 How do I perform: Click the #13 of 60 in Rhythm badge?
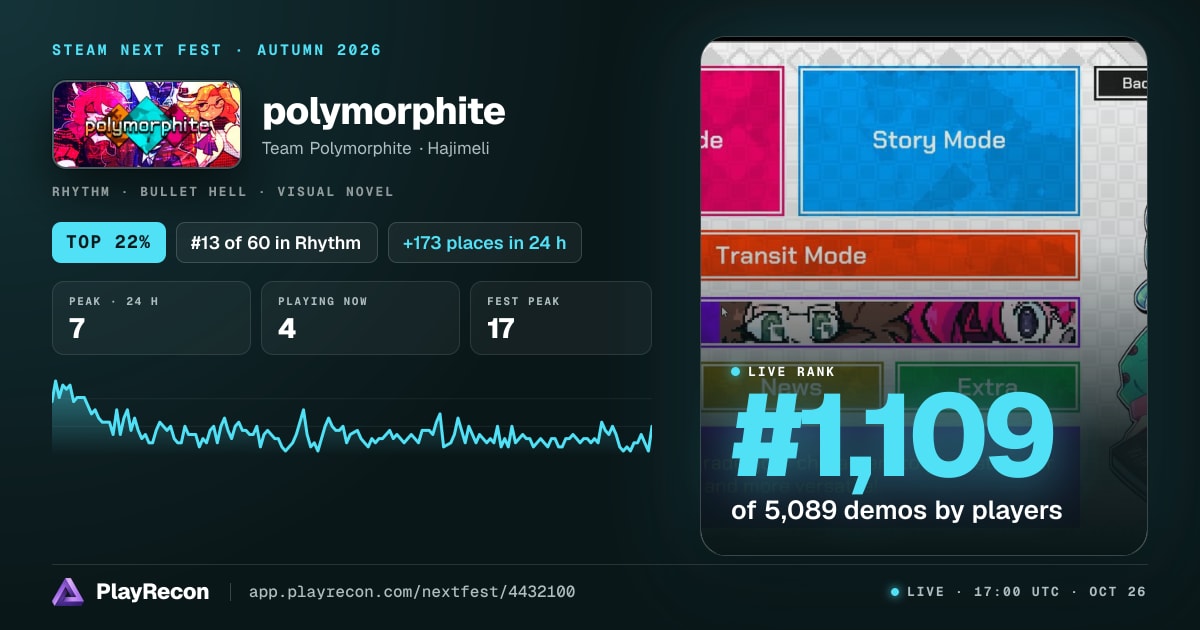(x=277, y=242)
